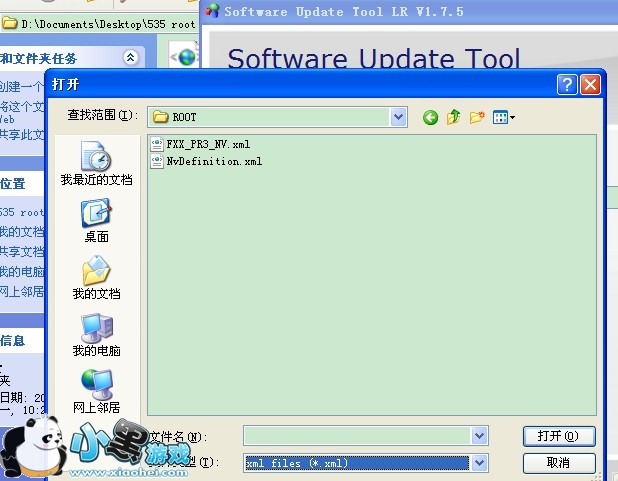Click the globe icon in Explorer window
This screenshot has width=618, height=481.
pos(186,57)
